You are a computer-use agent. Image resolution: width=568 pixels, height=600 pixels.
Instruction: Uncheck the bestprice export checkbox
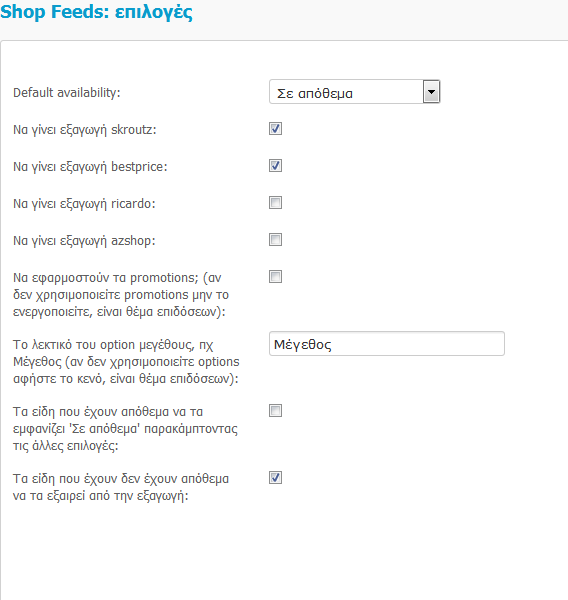[276, 166]
